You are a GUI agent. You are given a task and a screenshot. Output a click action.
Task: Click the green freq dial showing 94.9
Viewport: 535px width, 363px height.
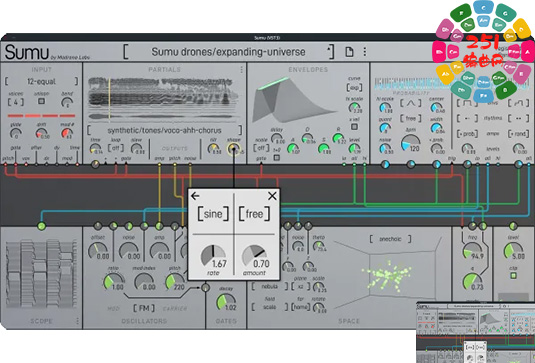coord(472,251)
